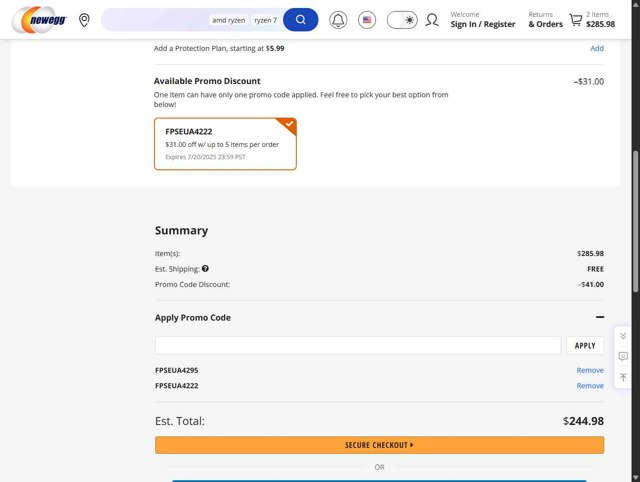Open the delivery location pin
This screenshot has width=640, height=482.
84,20
